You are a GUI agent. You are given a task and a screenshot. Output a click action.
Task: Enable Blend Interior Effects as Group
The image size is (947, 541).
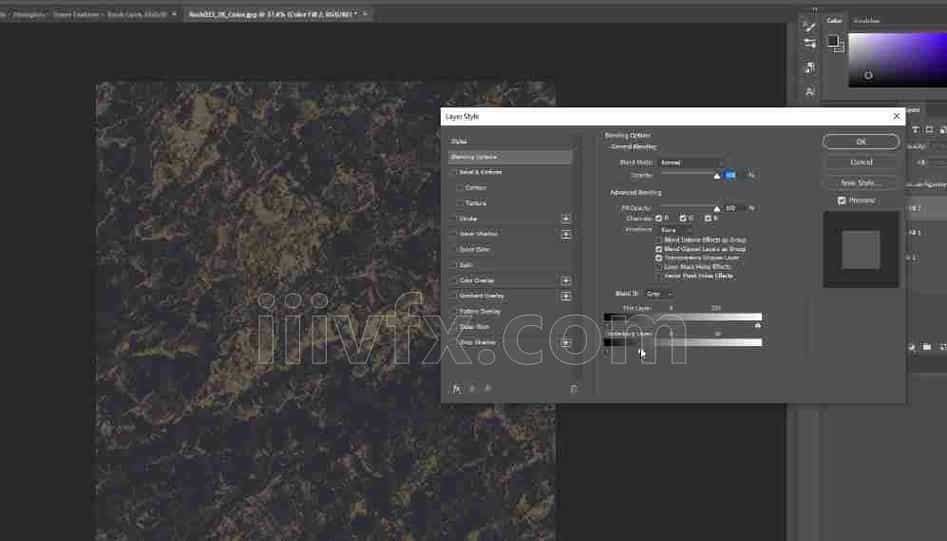click(x=659, y=241)
